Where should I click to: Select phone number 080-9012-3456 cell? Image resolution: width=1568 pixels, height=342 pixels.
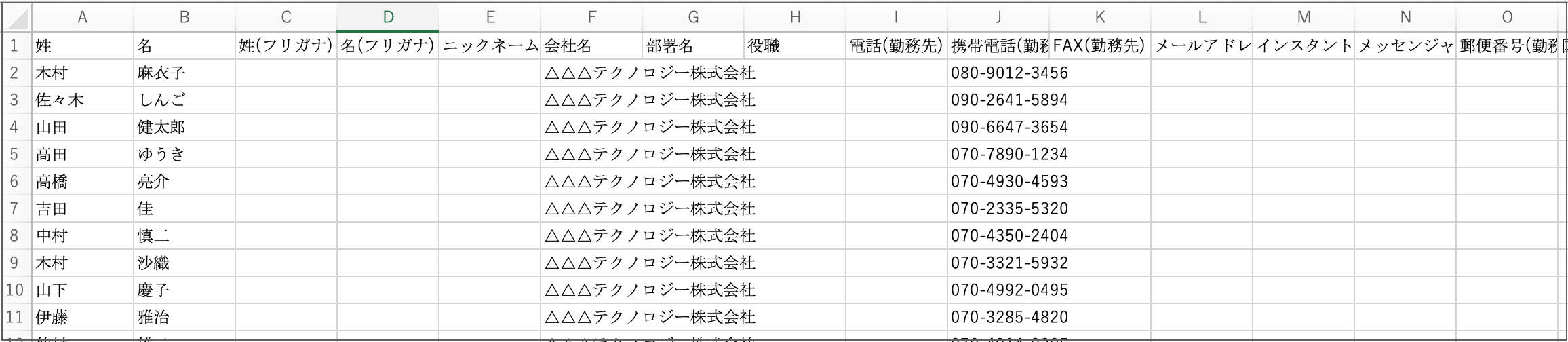[998, 73]
